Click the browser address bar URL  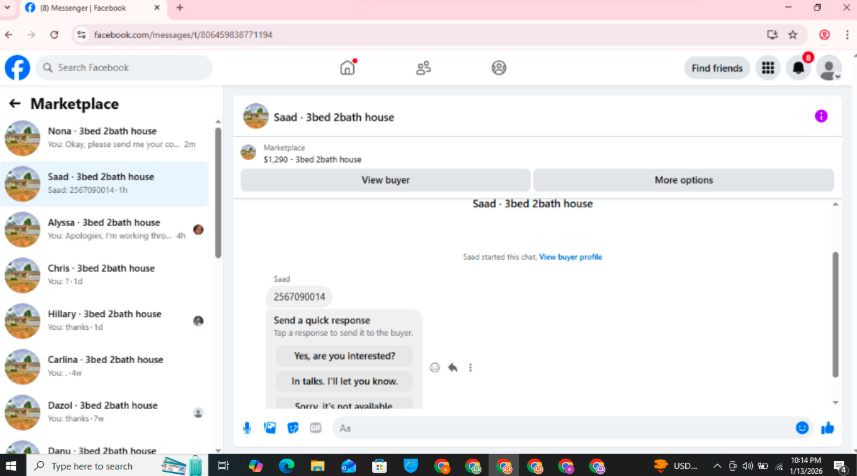(x=183, y=34)
